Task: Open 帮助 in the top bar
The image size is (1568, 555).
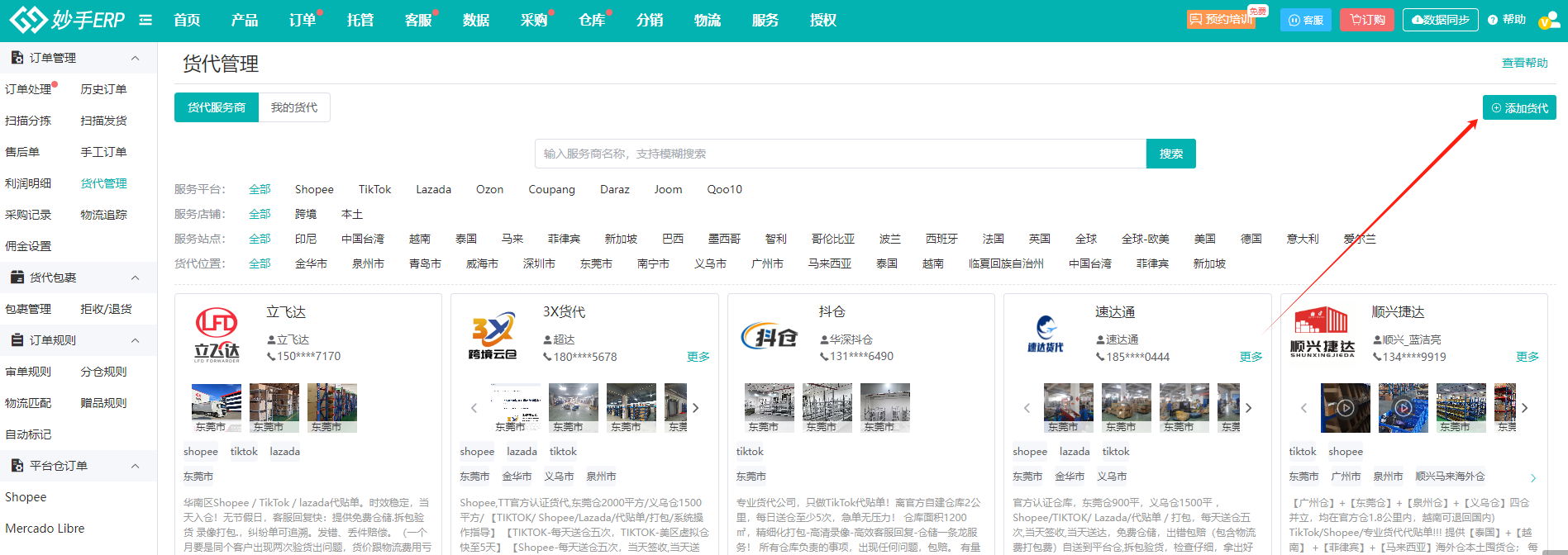Action: 1507,20
